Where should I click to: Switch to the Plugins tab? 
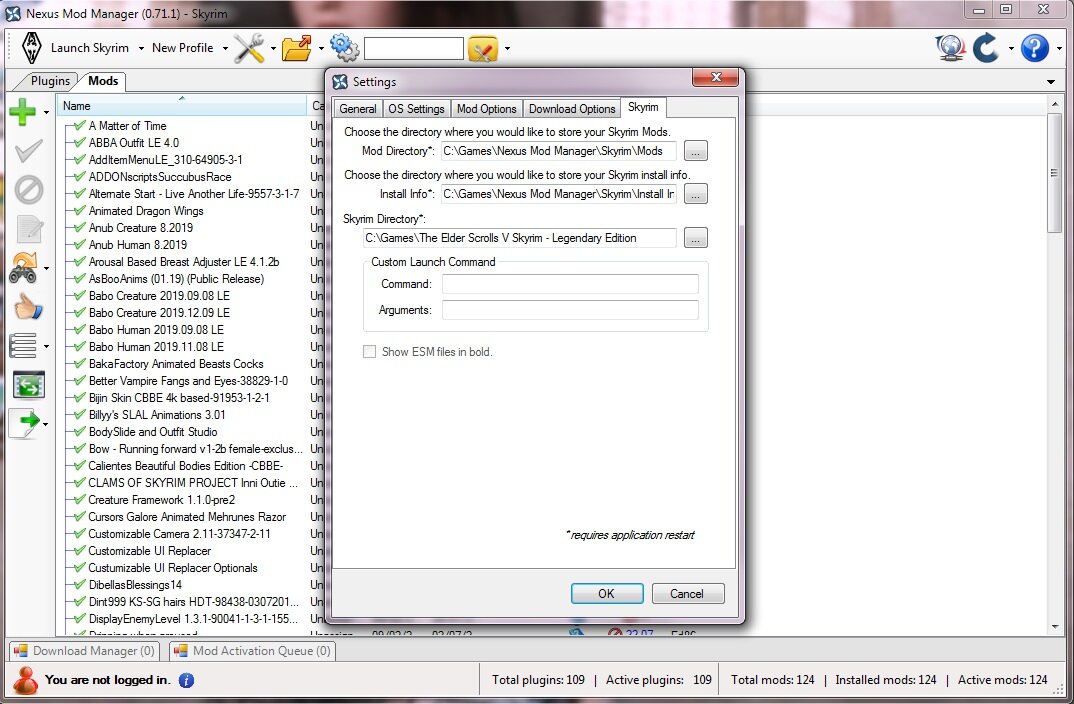[x=50, y=81]
